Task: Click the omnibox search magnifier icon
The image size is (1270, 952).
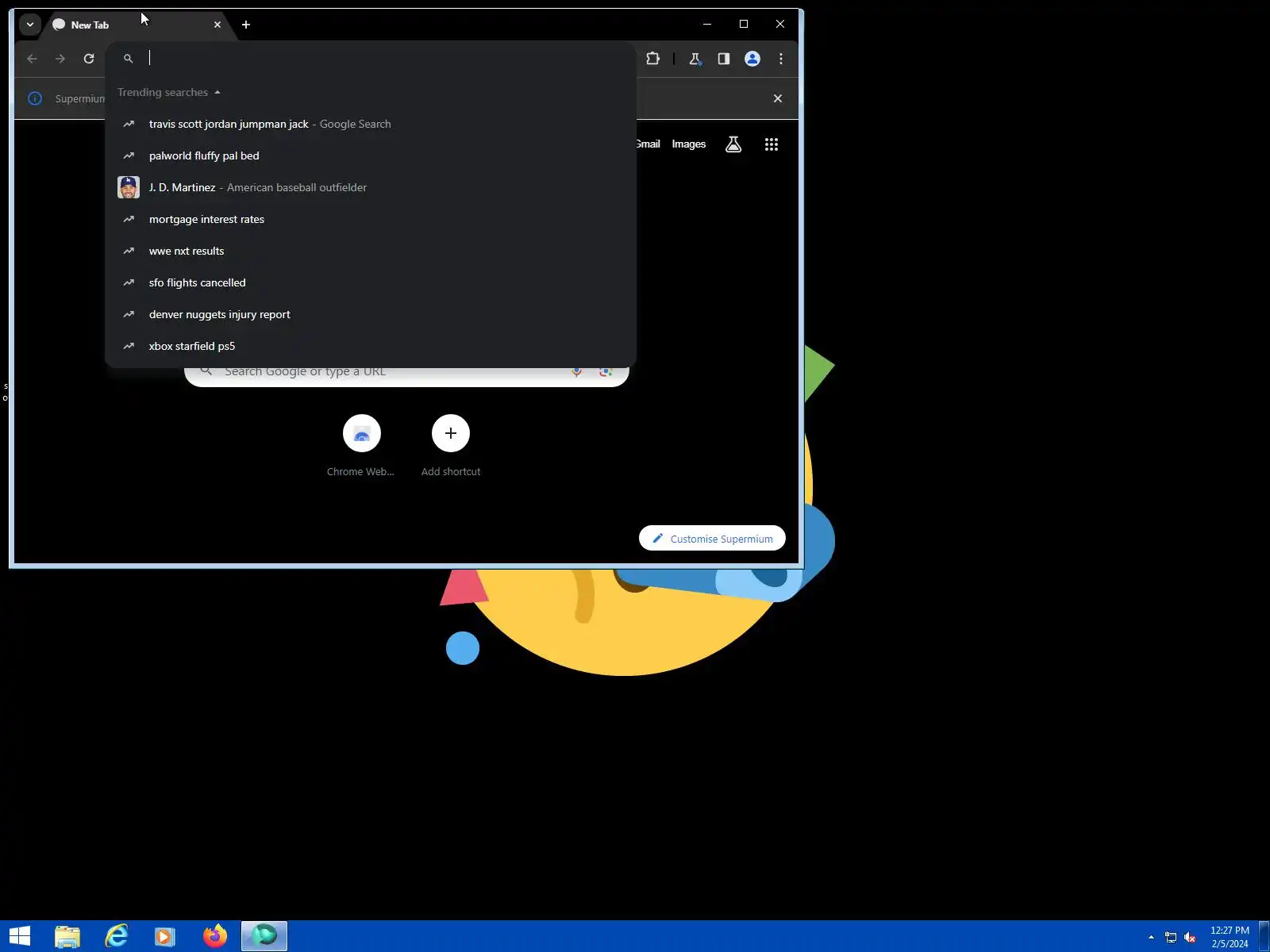Action: point(129,59)
